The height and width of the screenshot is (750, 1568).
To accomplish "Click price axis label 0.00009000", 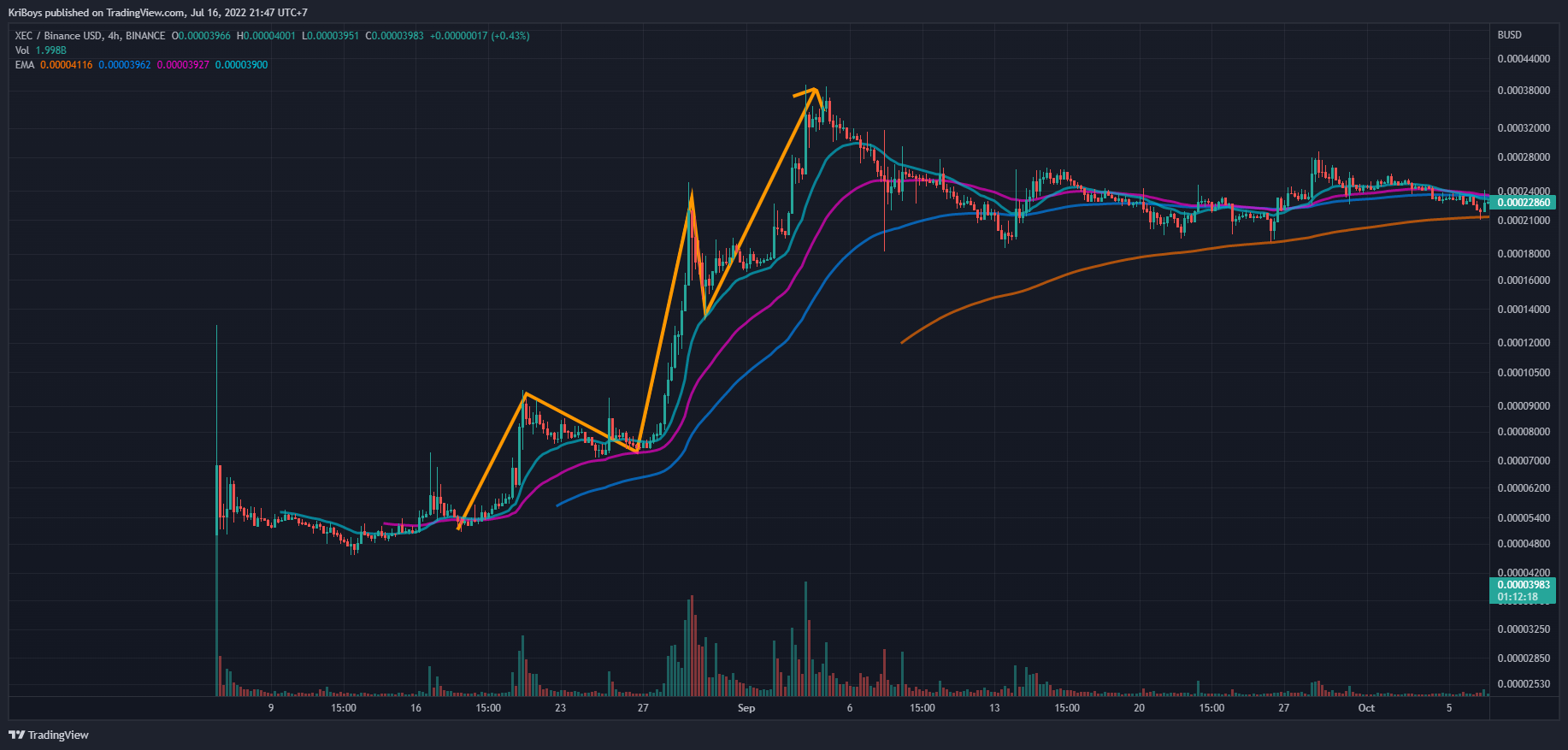I will coord(1524,406).
